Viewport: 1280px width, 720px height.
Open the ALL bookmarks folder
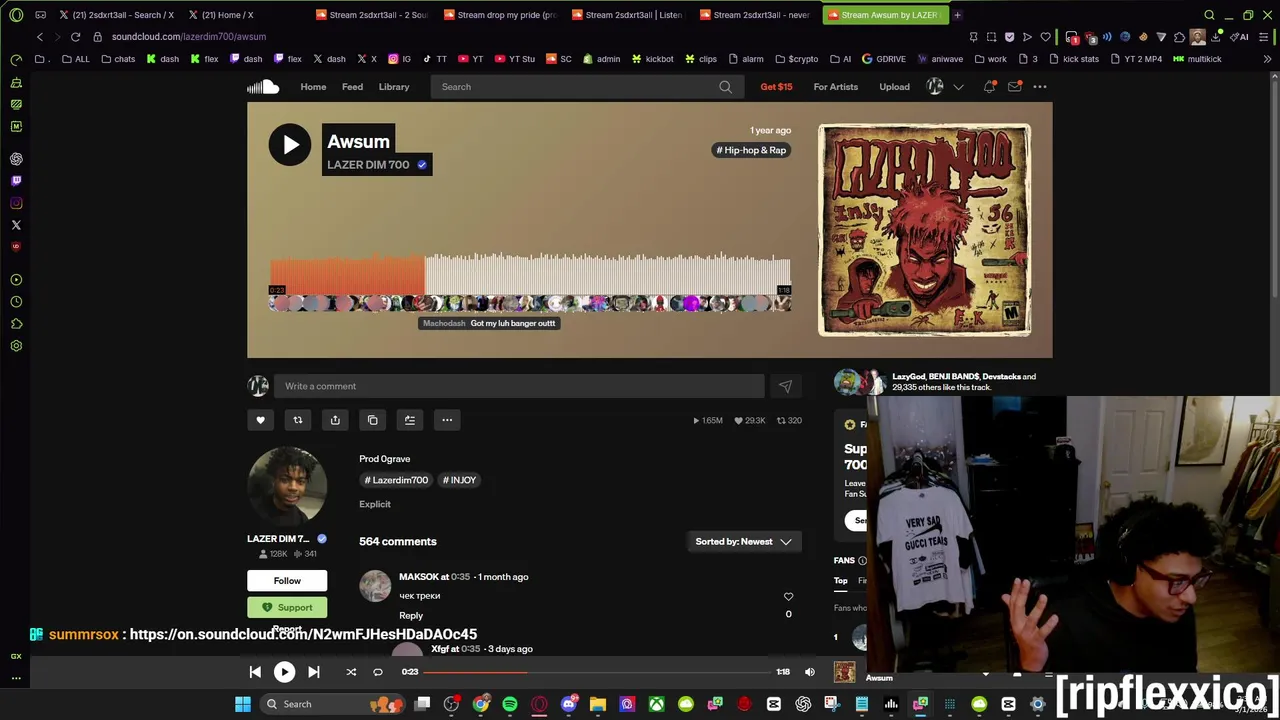[x=75, y=59]
